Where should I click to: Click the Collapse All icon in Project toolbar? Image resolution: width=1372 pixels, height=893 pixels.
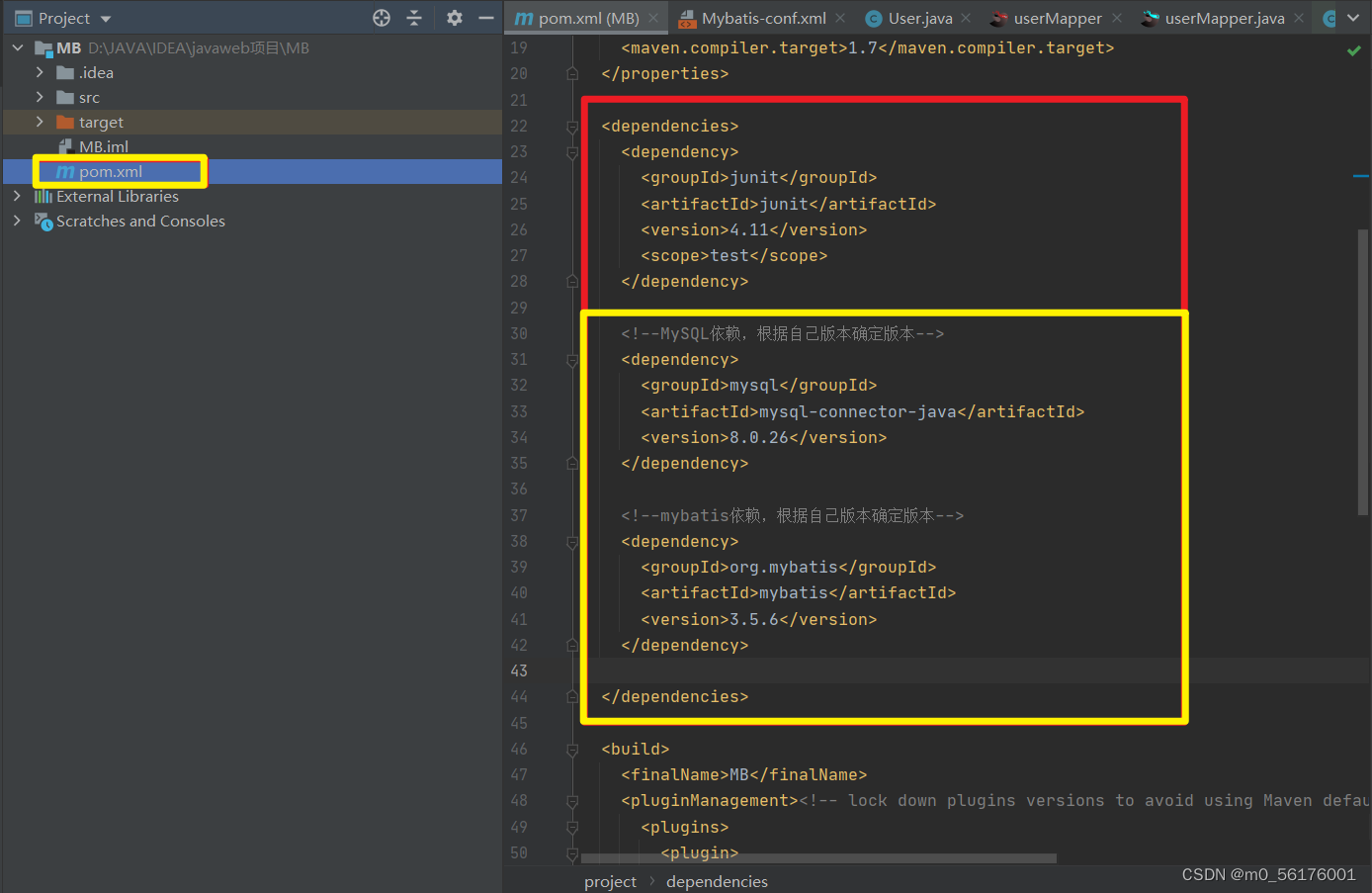pos(414,17)
